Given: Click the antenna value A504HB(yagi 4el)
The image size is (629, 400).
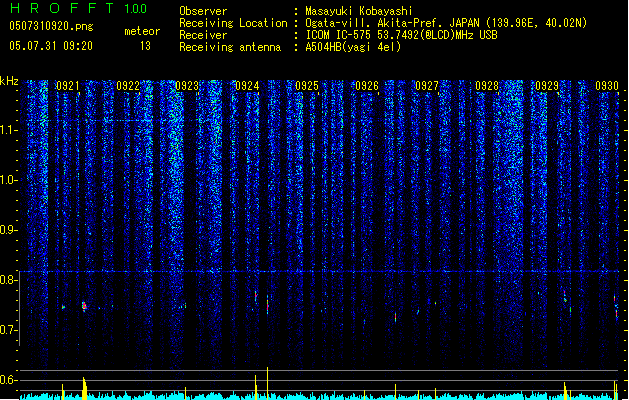Looking at the screenshot, I should [x=353, y=47].
